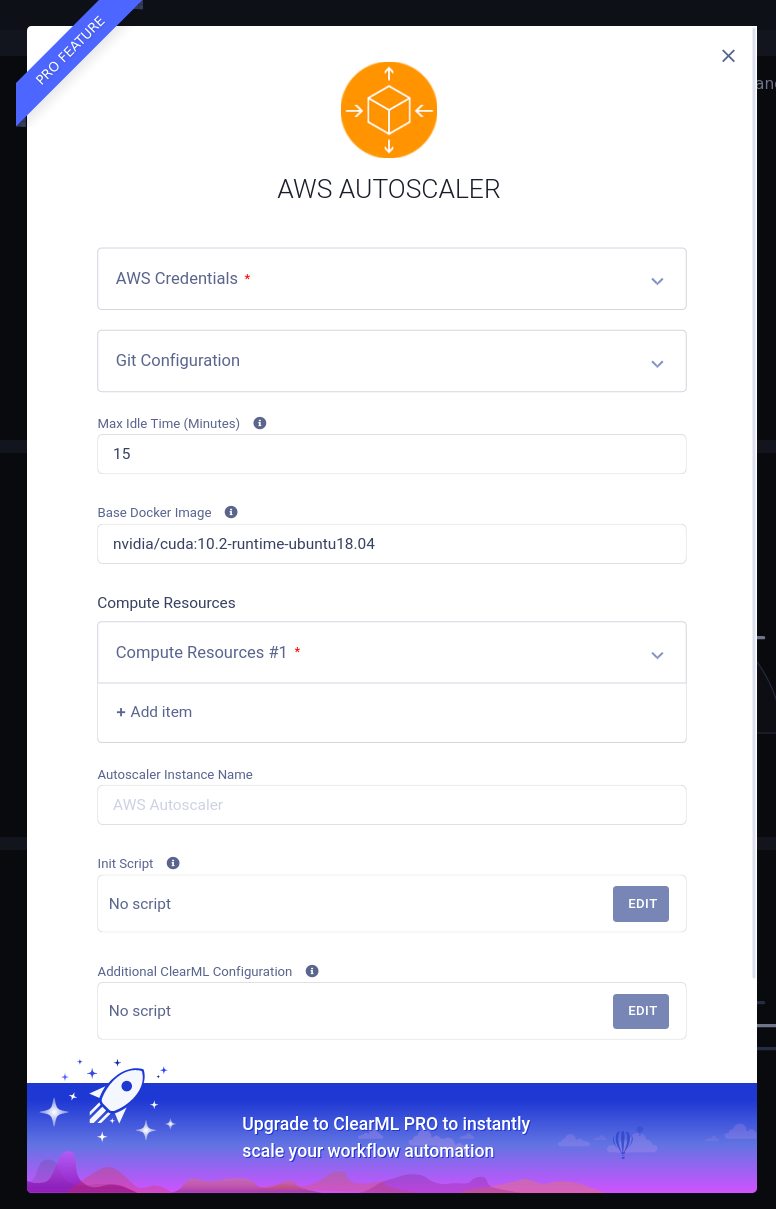The width and height of the screenshot is (776, 1209).
Task: Click the rocket icon in the upgrade banner
Action: pos(116,1095)
